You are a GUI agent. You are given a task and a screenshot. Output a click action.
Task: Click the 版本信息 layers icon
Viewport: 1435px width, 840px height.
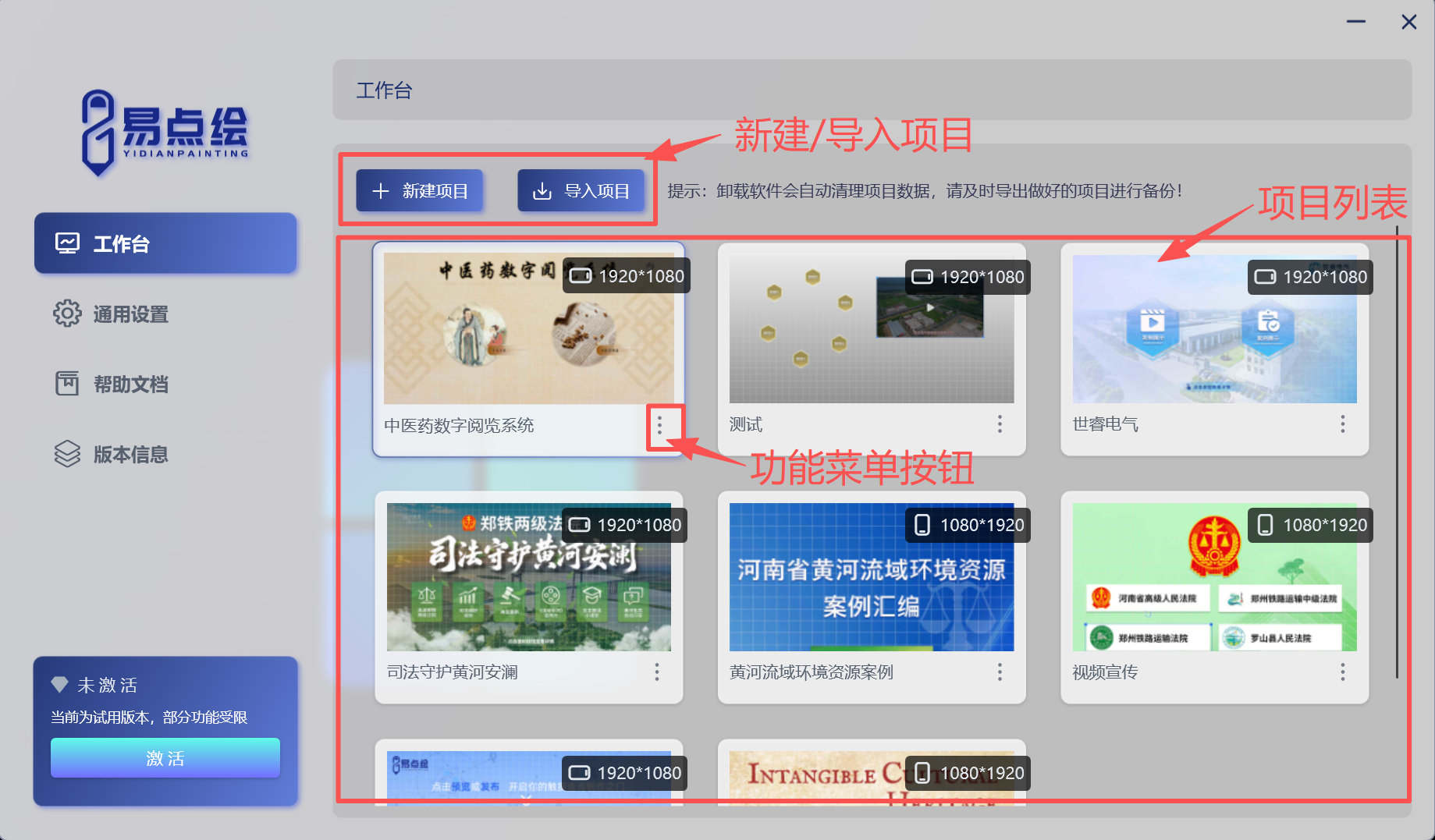coord(67,454)
